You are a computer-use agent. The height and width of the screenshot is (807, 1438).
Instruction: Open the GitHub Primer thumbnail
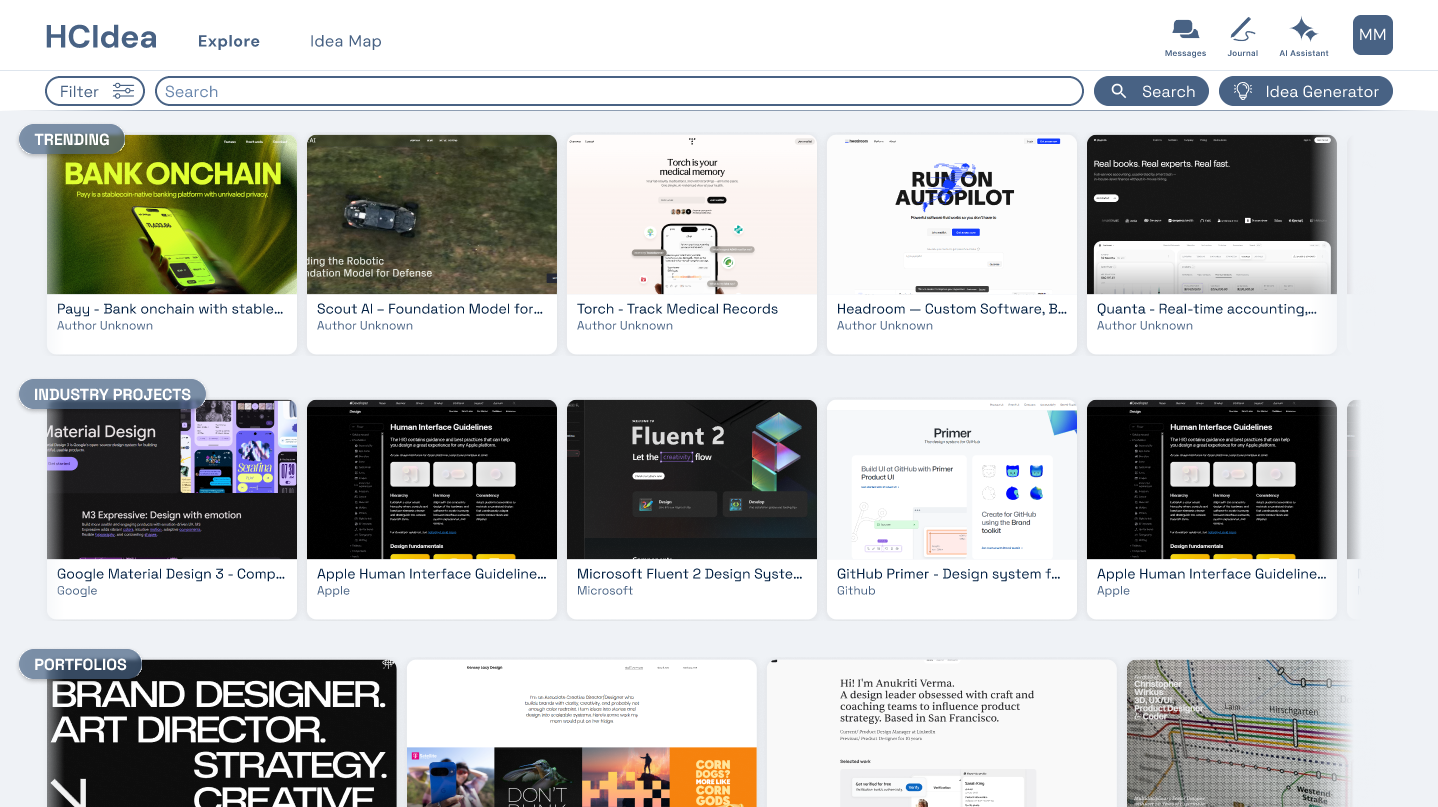(x=952, y=480)
